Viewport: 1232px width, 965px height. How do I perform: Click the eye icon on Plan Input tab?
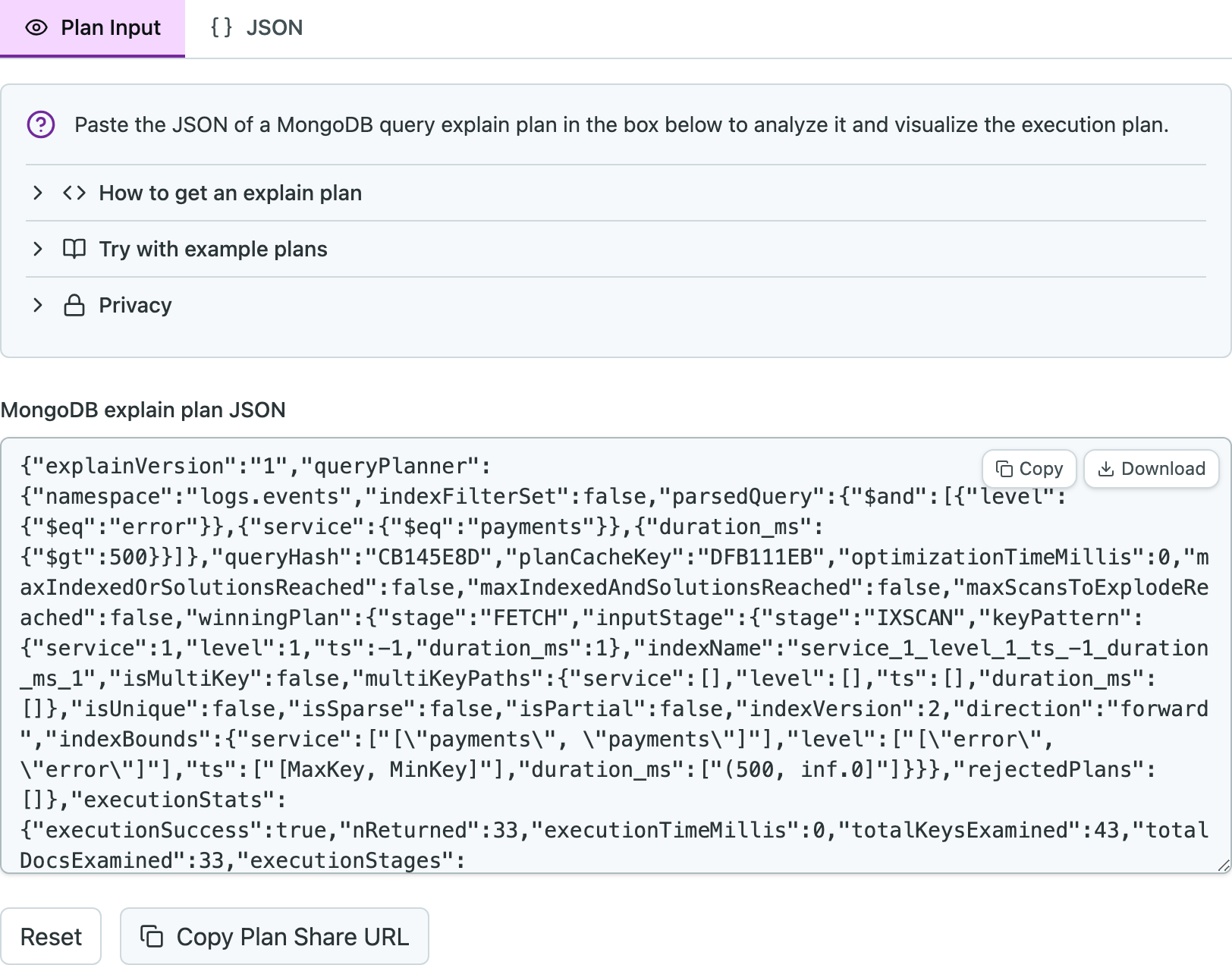tap(36, 28)
